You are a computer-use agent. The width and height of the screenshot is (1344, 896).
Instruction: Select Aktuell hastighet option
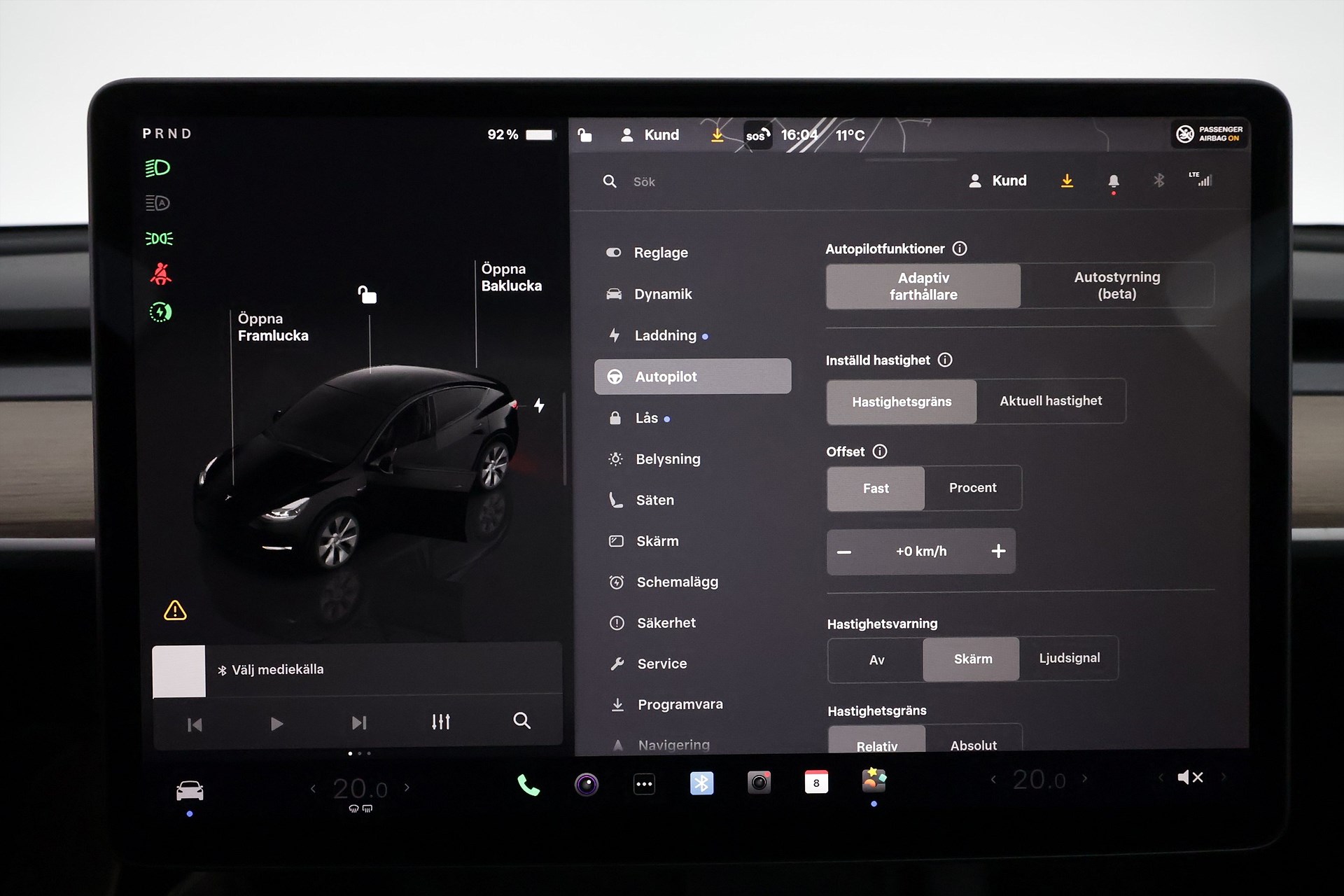1050,401
